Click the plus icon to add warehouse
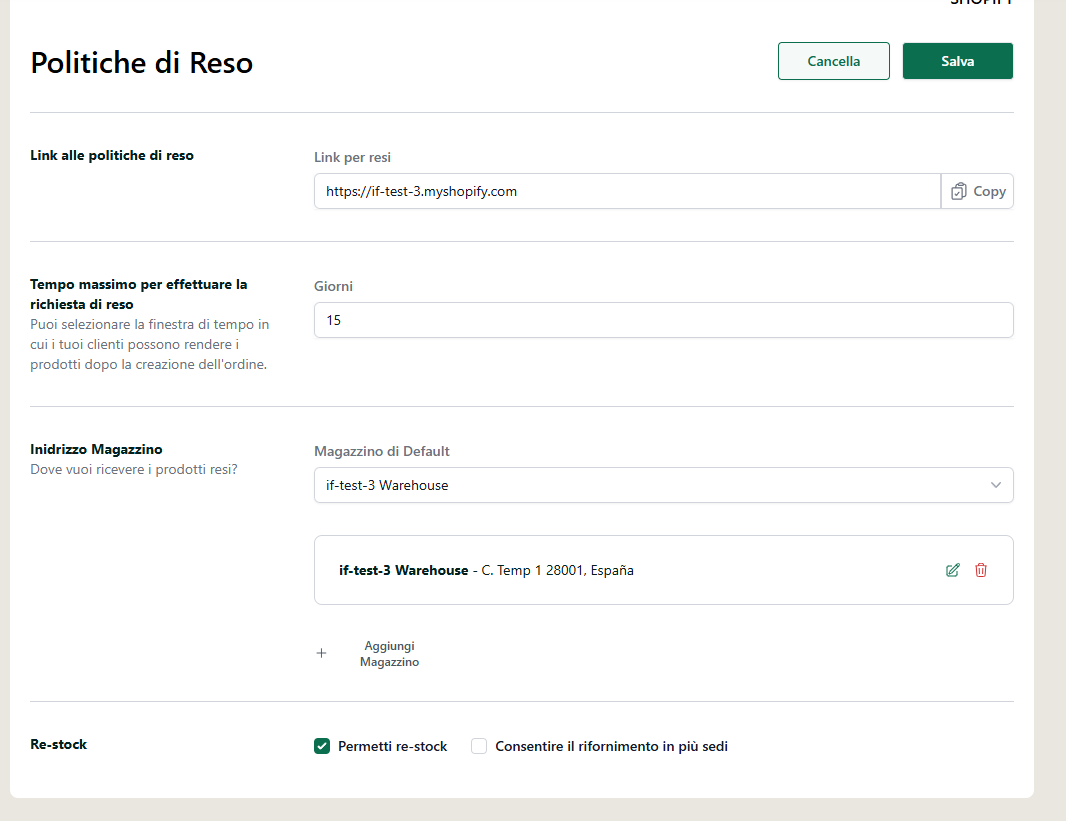 pyautogui.click(x=322, y=653)
